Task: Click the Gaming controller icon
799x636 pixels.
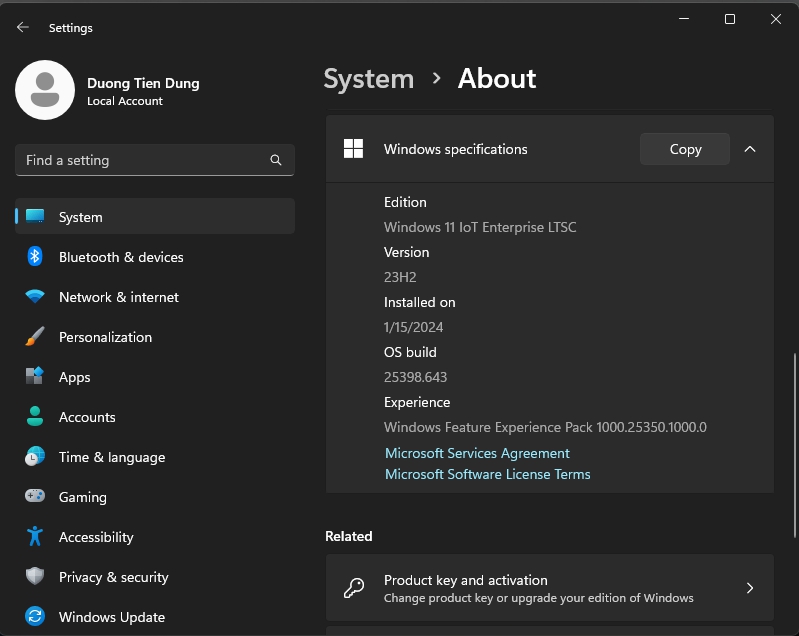Action: (35, 497)
